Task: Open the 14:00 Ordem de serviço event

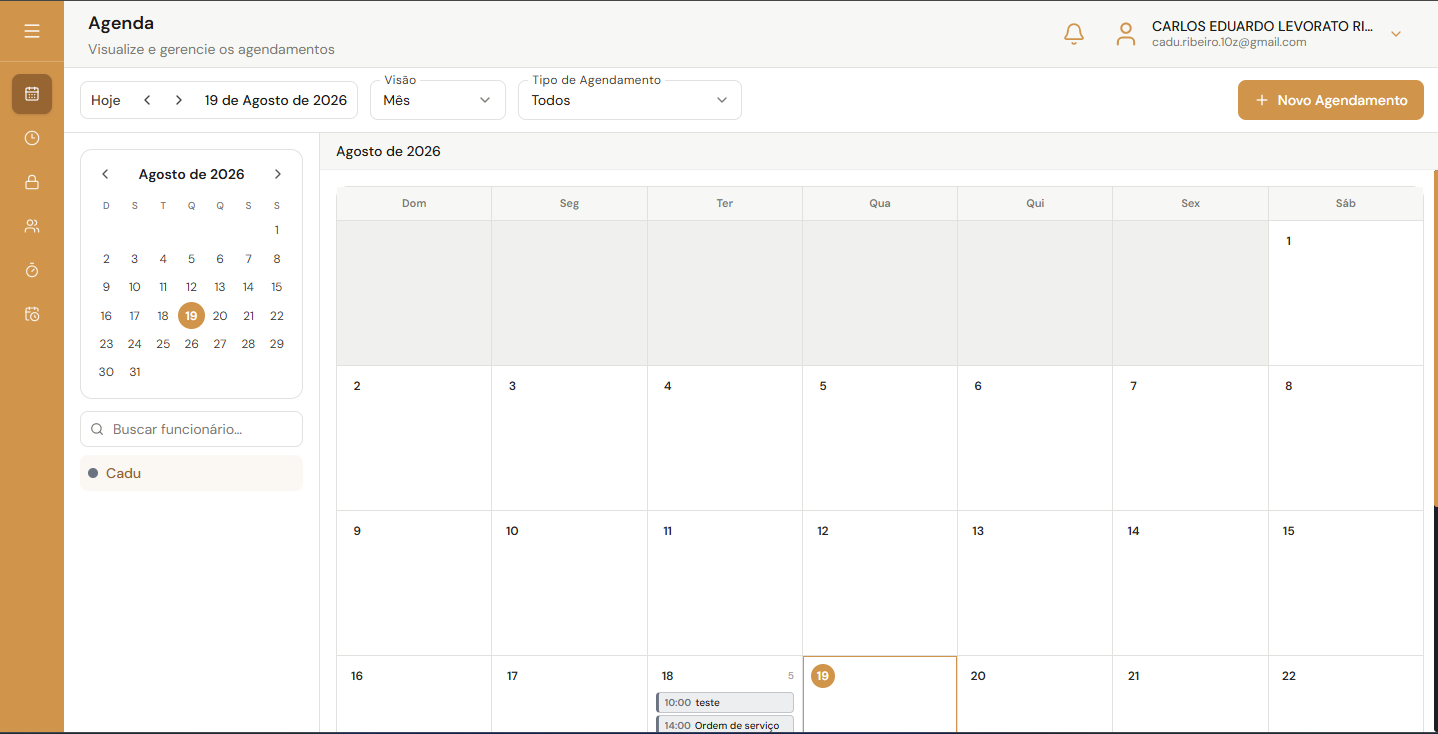Action: pyautogui.click(x=725, y=725)
